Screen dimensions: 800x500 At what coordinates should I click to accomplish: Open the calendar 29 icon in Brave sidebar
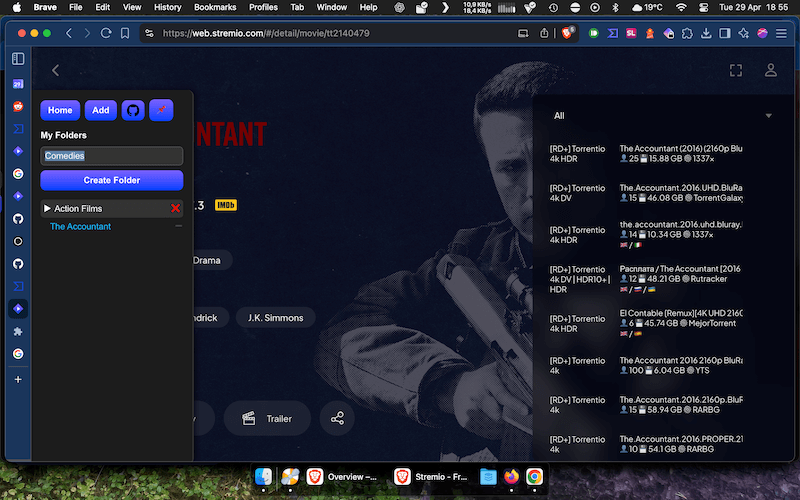tap(18, 84)
